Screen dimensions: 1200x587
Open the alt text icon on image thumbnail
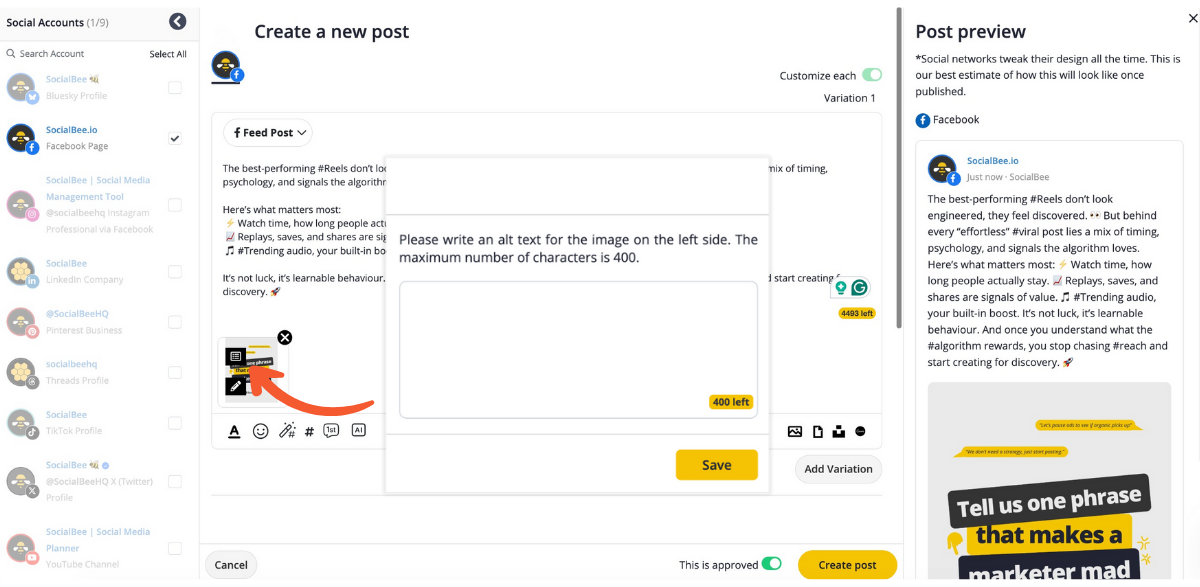236,356
